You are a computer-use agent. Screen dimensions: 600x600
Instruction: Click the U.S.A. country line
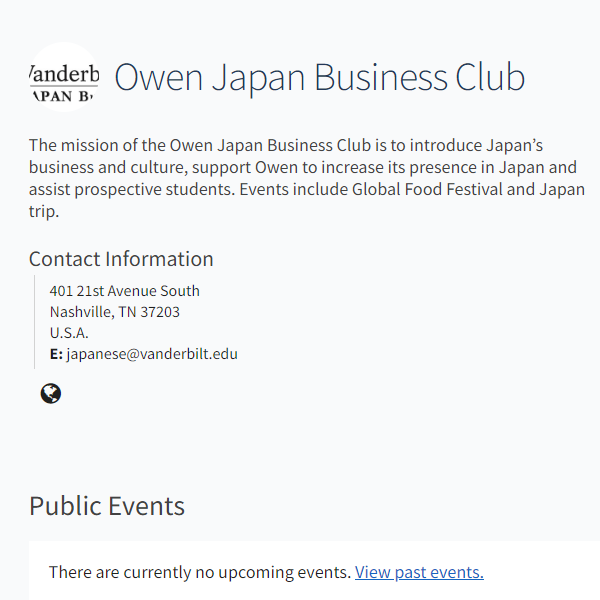(x=69, y=333)
